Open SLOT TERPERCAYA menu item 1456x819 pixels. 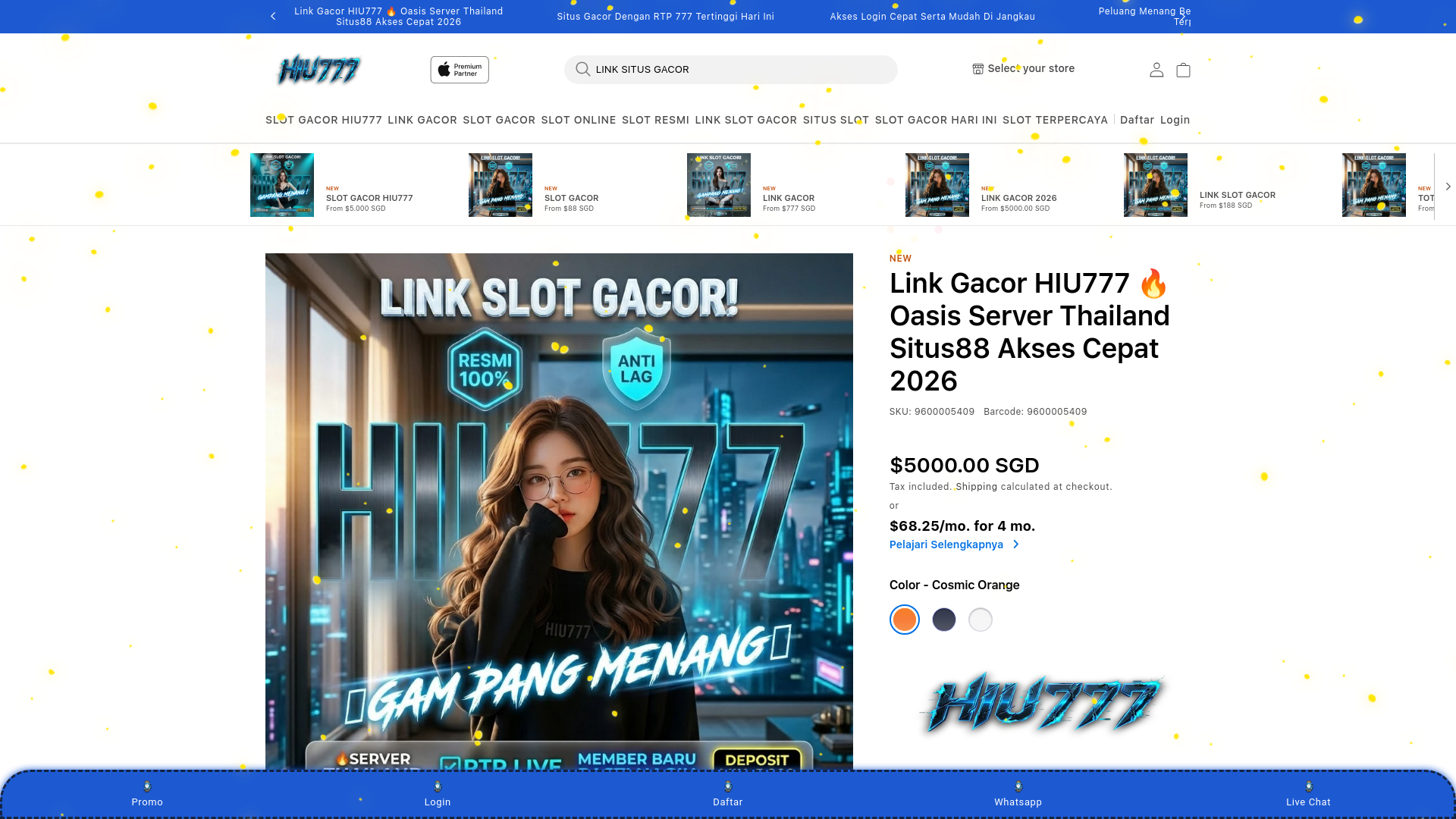tap(1055, 120)
